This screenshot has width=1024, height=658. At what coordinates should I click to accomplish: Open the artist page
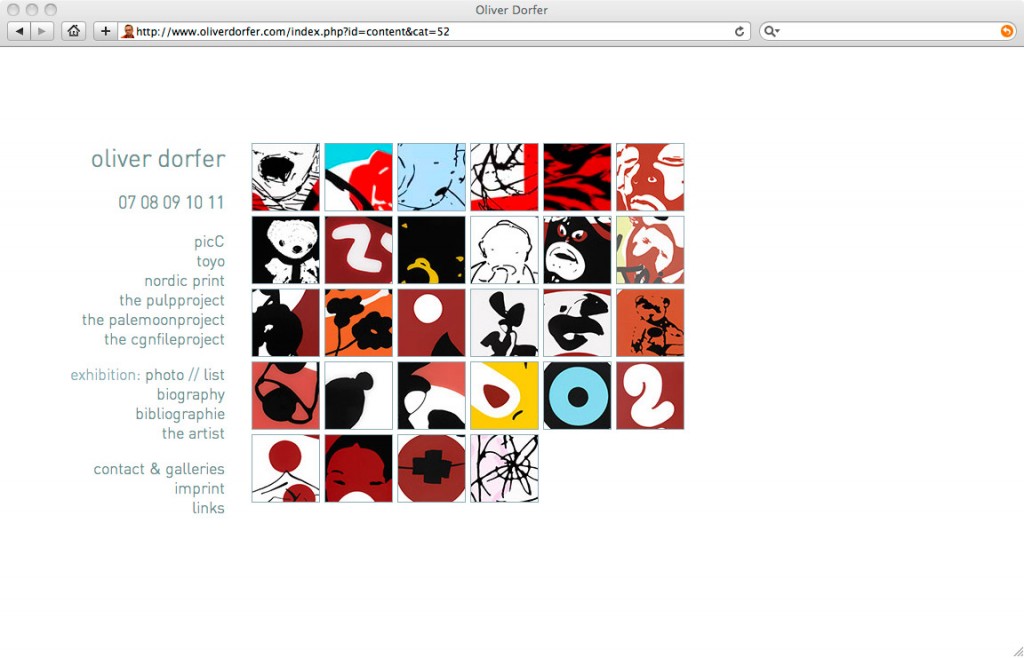click(x=193, y=433)
